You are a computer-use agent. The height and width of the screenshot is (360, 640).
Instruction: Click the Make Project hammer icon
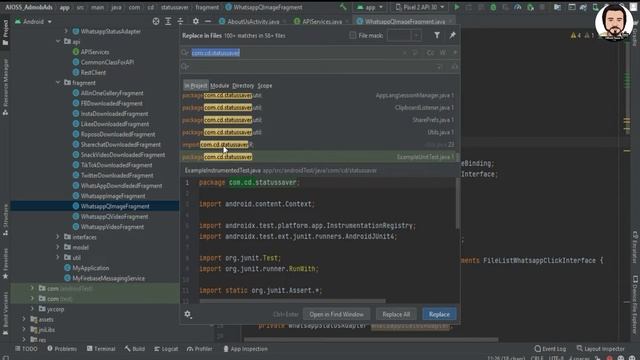pos(343,7)
